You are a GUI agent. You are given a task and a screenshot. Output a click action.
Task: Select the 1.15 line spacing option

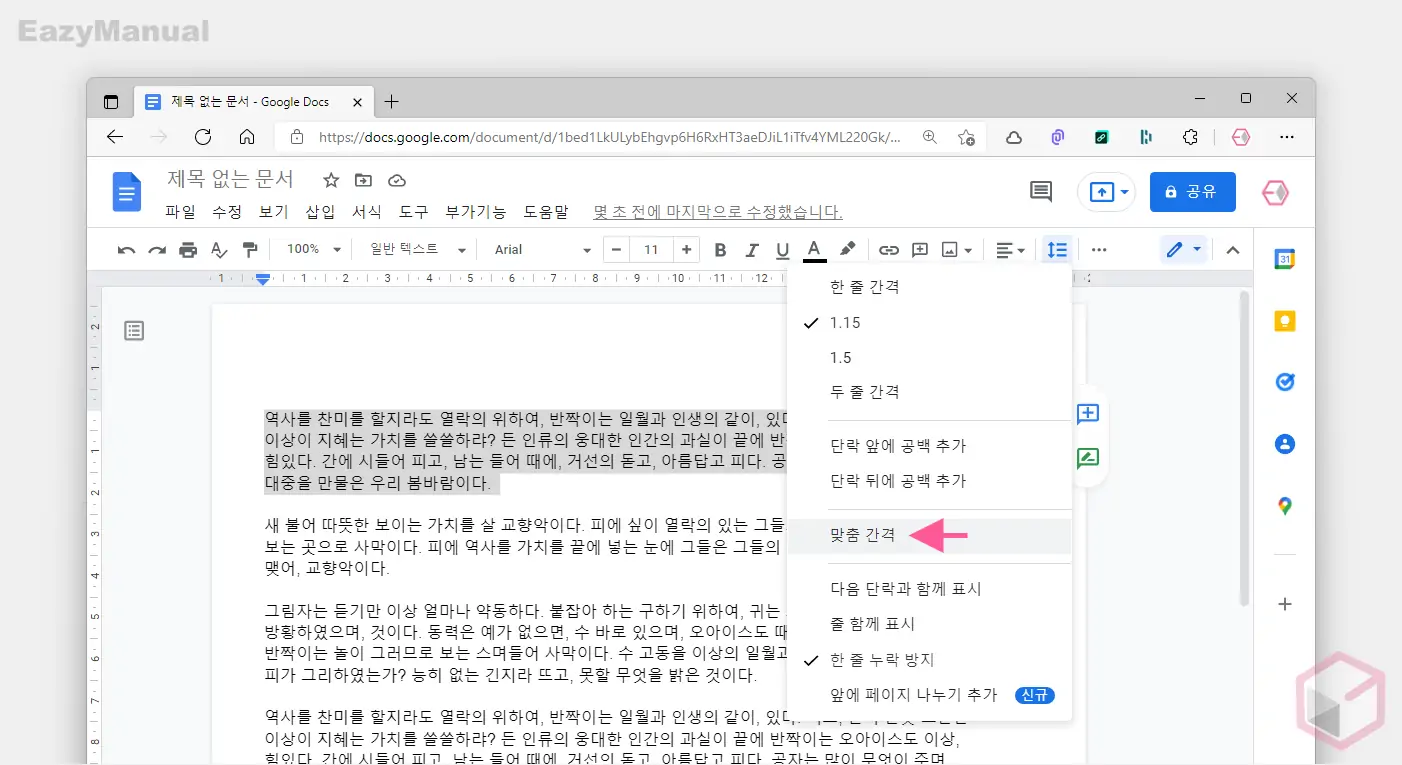pyautogui.click(x=929, y=323)
